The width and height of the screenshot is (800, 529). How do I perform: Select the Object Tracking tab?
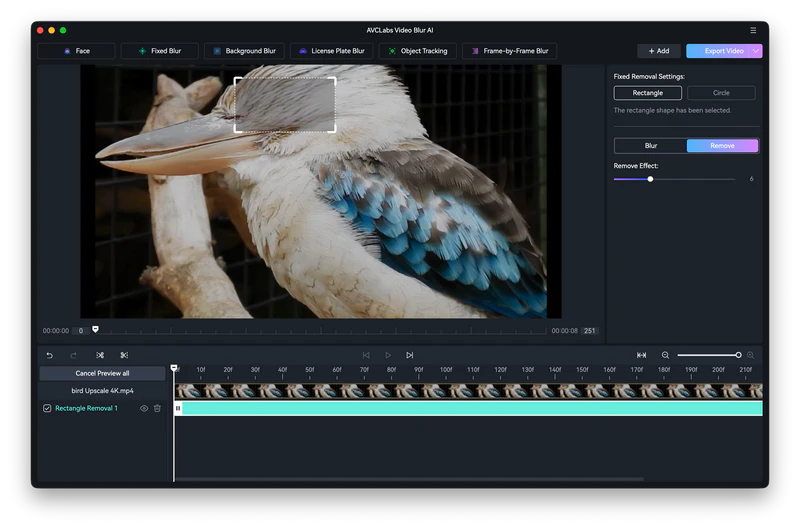[x=417, y=51]
